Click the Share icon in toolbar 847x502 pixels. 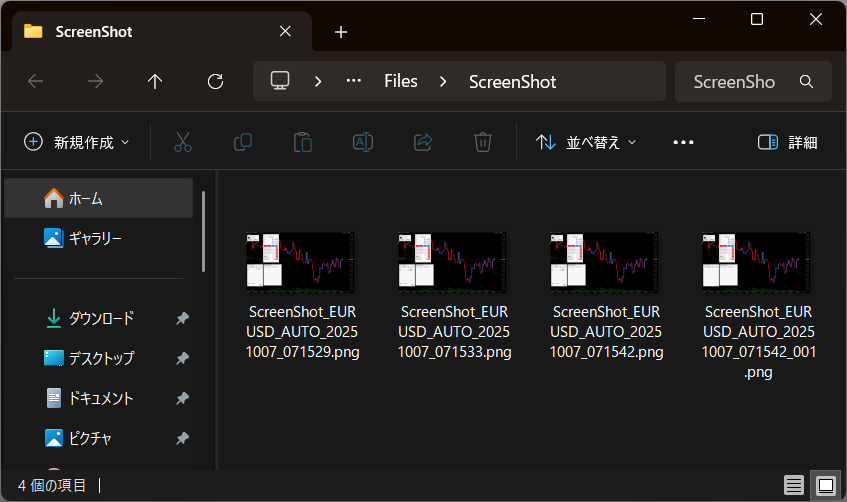pyautogui.click(x=422, y=142)
